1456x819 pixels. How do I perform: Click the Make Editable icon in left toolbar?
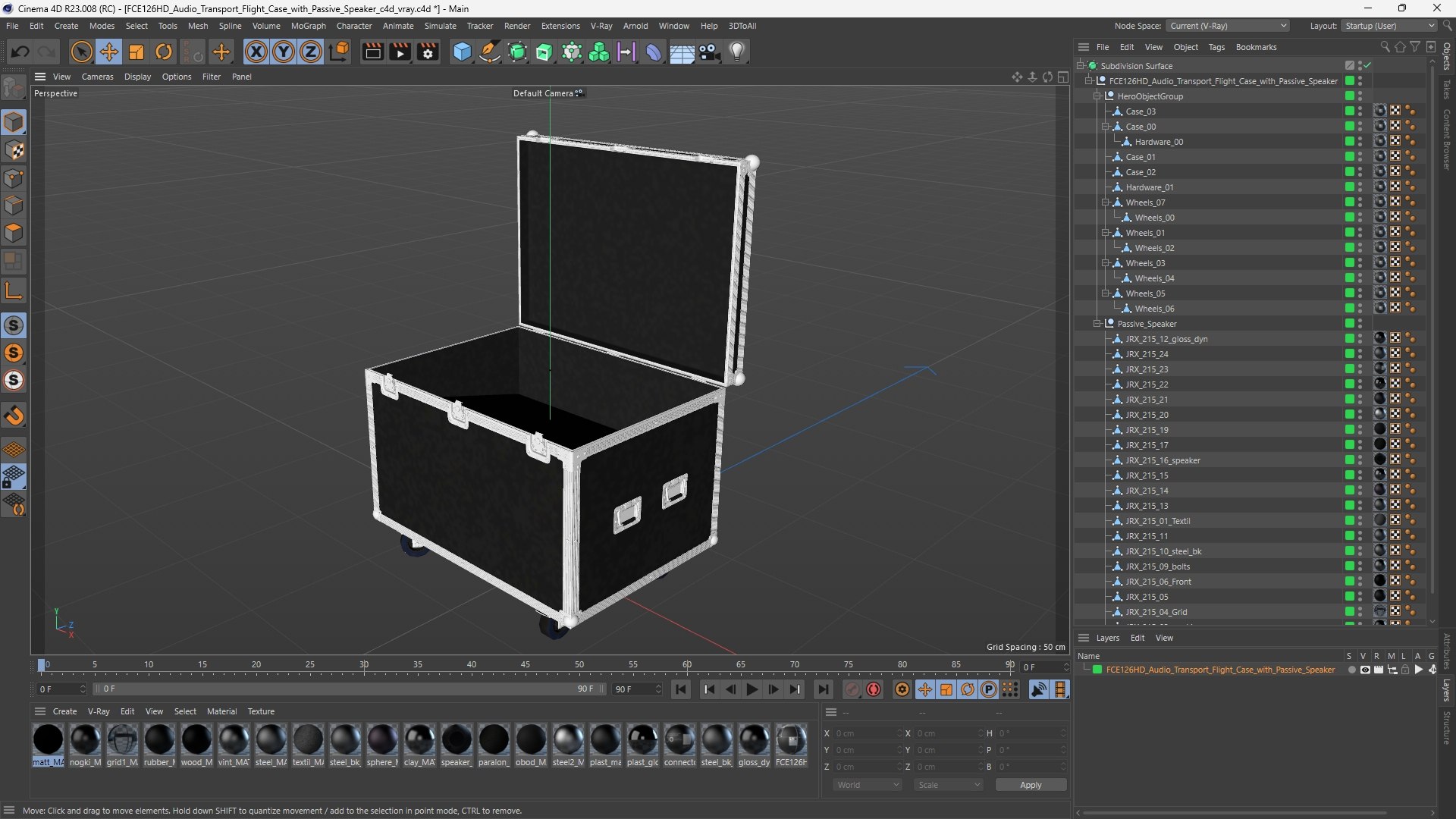14,88
